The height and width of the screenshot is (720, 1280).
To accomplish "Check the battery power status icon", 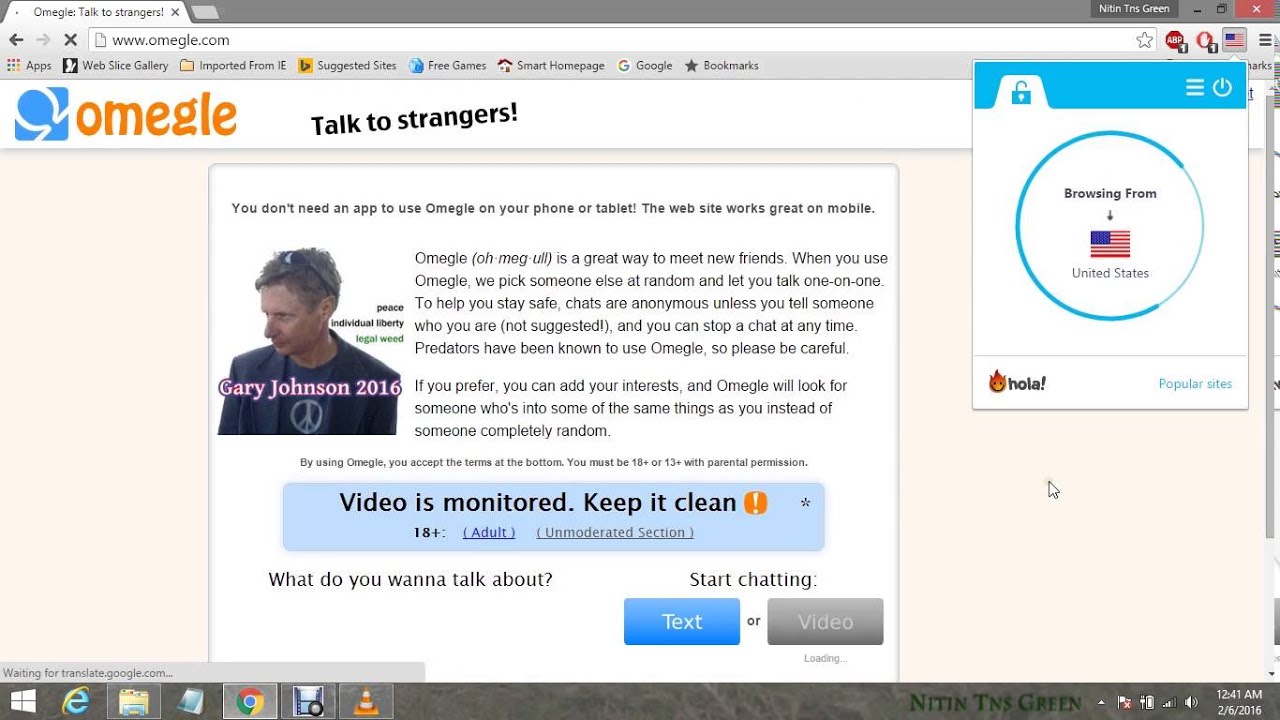I will click(1146, 702).
